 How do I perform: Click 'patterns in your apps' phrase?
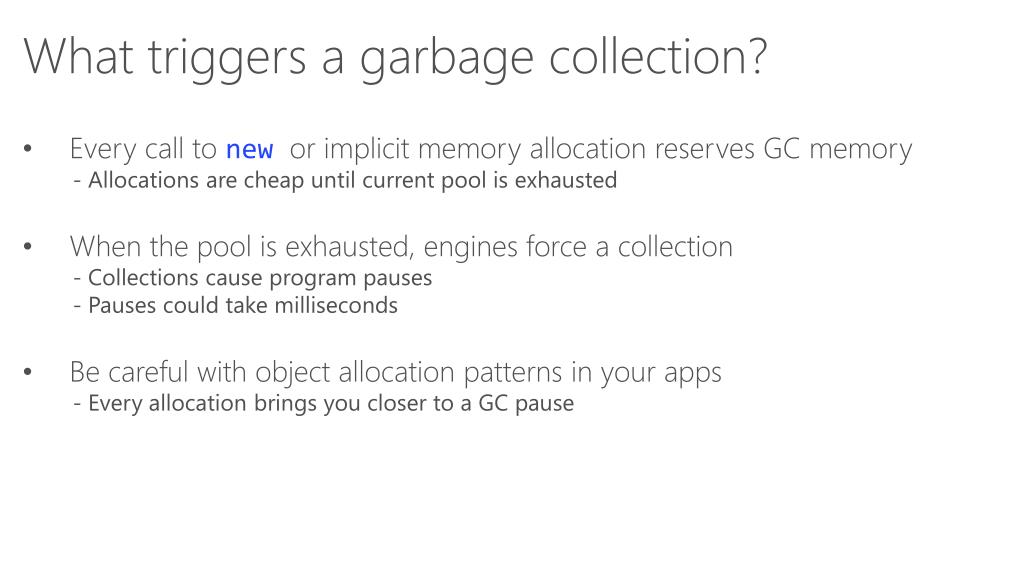tap(592, 372)
